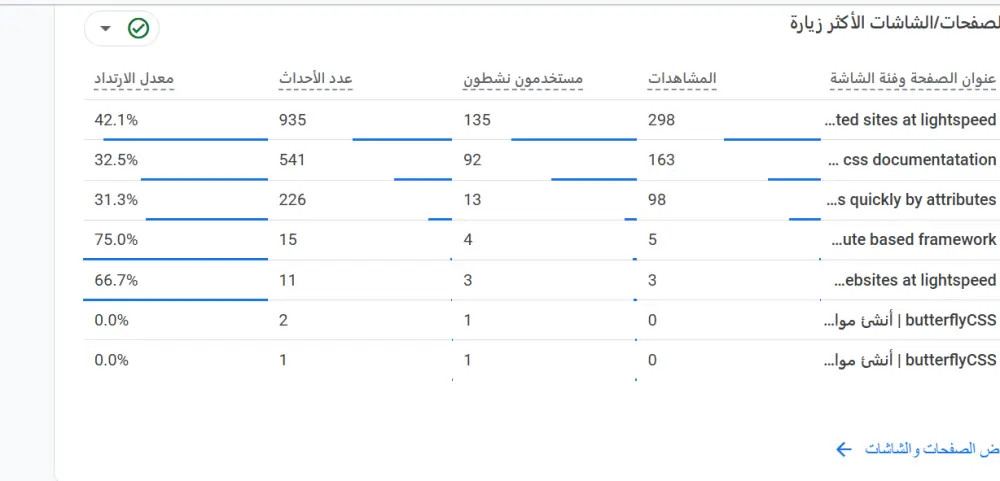The width and height of the screenshot is (1000, 481).
Task: Sort by المشاهدات column header
Action: 682,79
